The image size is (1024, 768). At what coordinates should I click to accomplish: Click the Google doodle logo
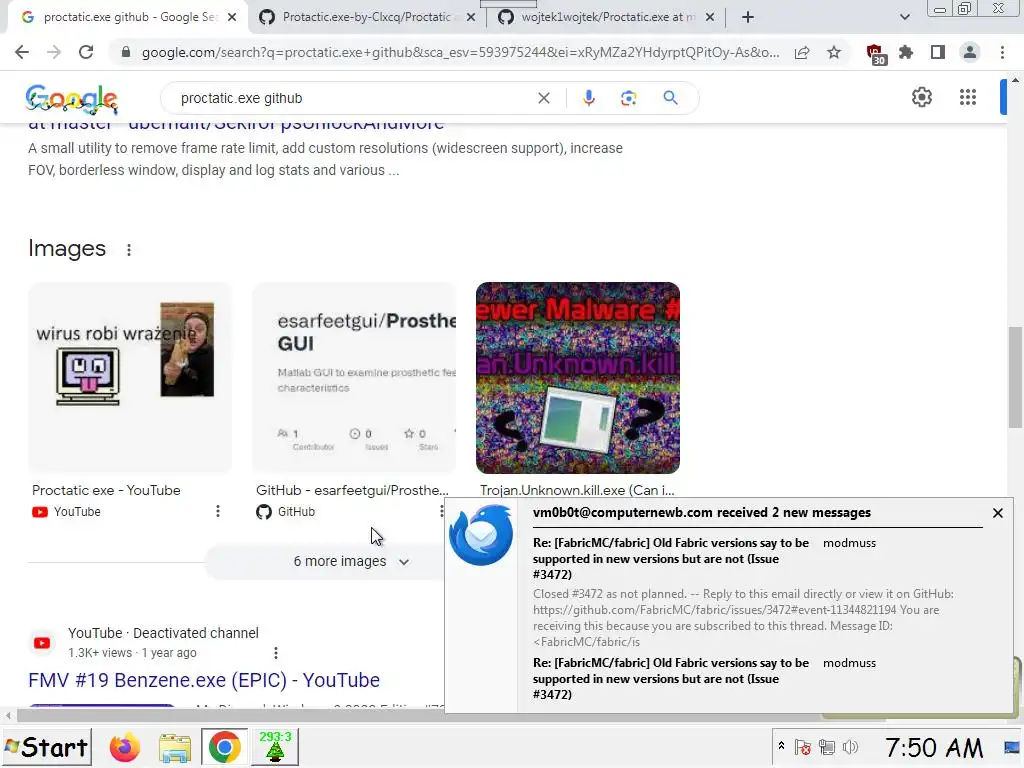[x=72, y=99]
